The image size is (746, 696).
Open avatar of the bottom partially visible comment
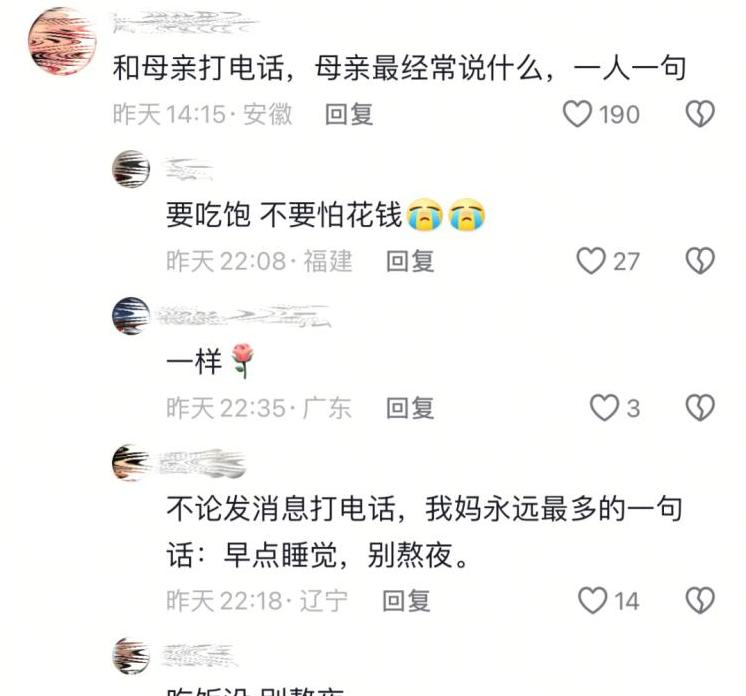(x=131, y=656)
